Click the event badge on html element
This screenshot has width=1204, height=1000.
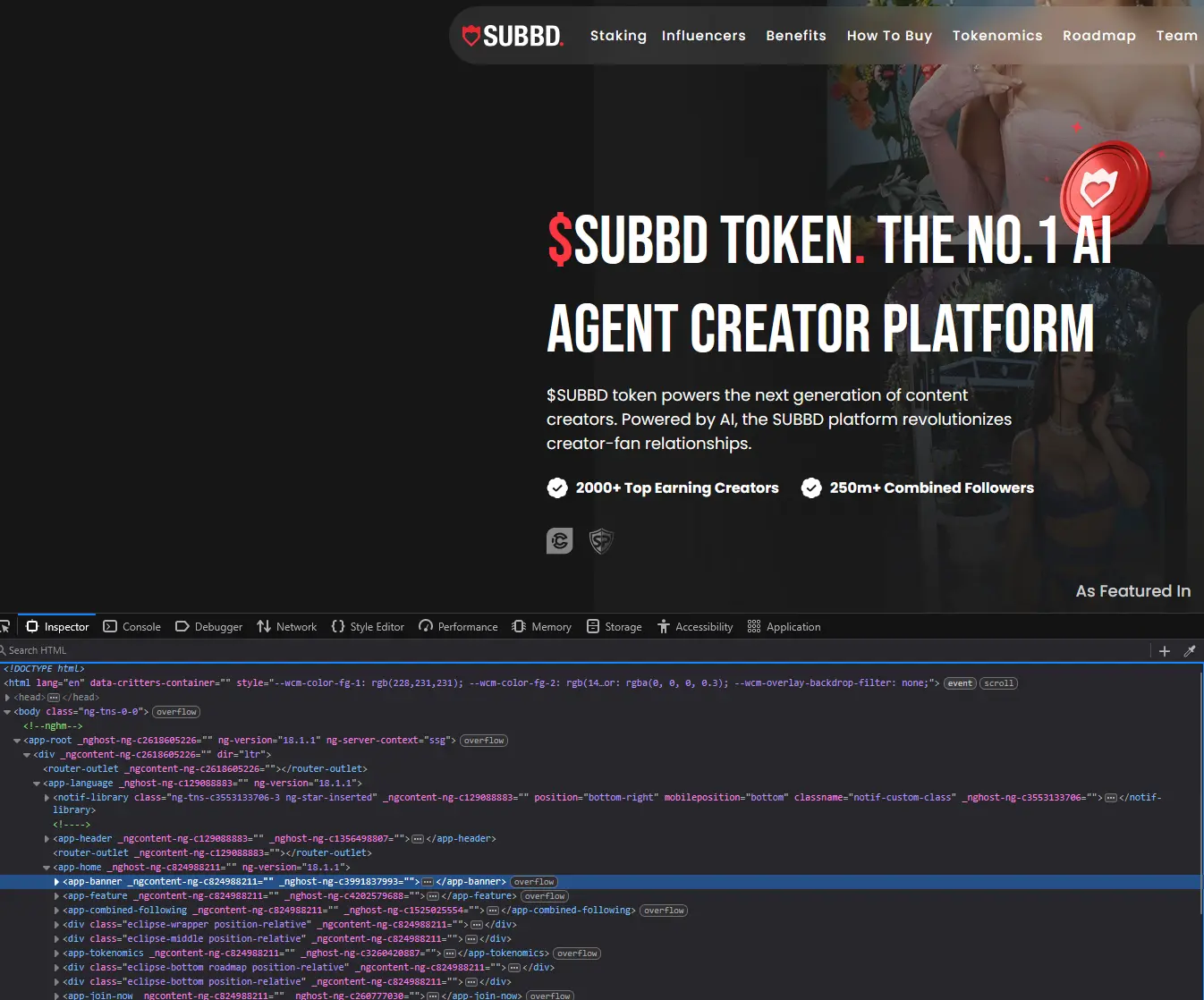(960, 683)
